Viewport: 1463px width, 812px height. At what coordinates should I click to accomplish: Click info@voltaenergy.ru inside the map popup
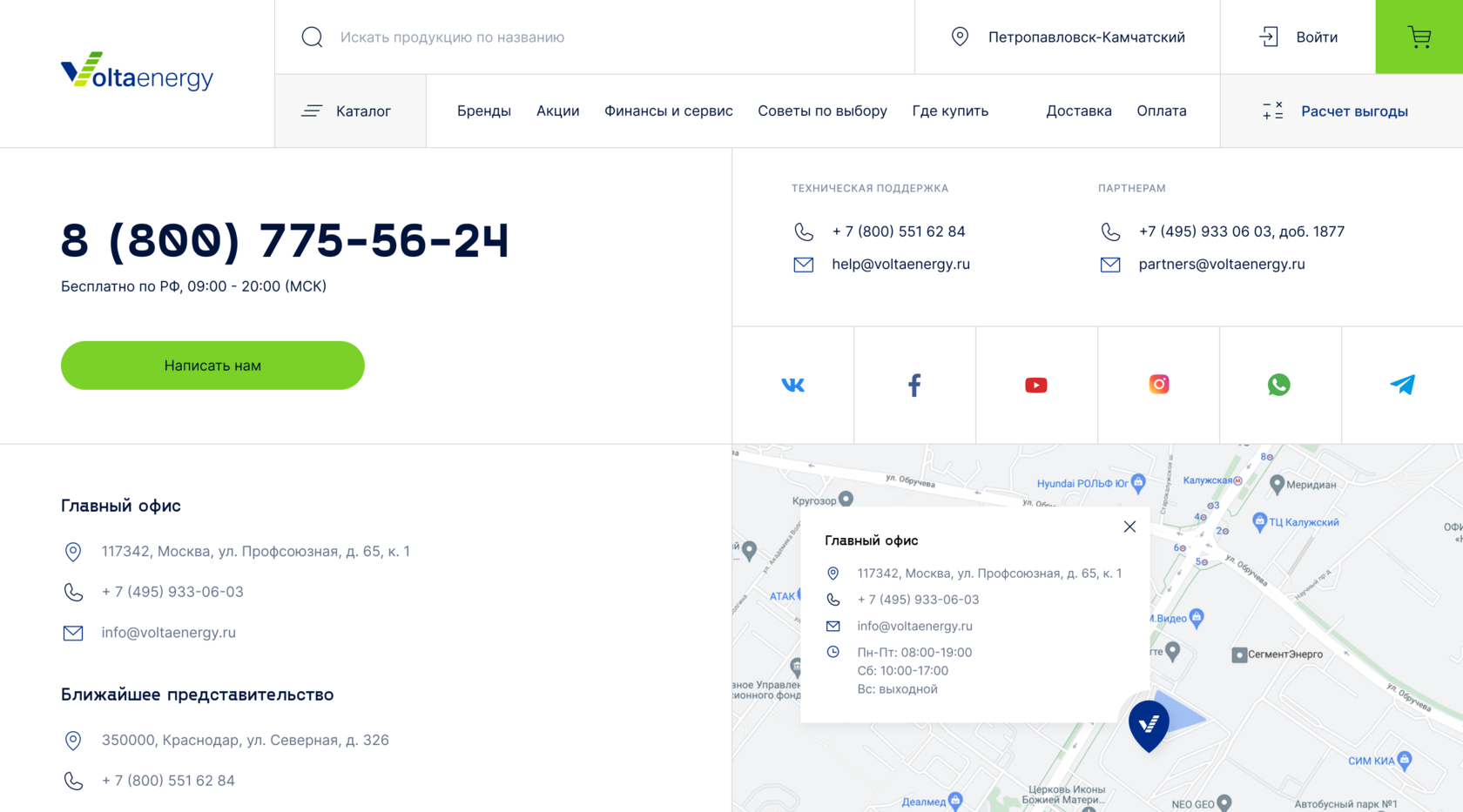coord(914,626)
